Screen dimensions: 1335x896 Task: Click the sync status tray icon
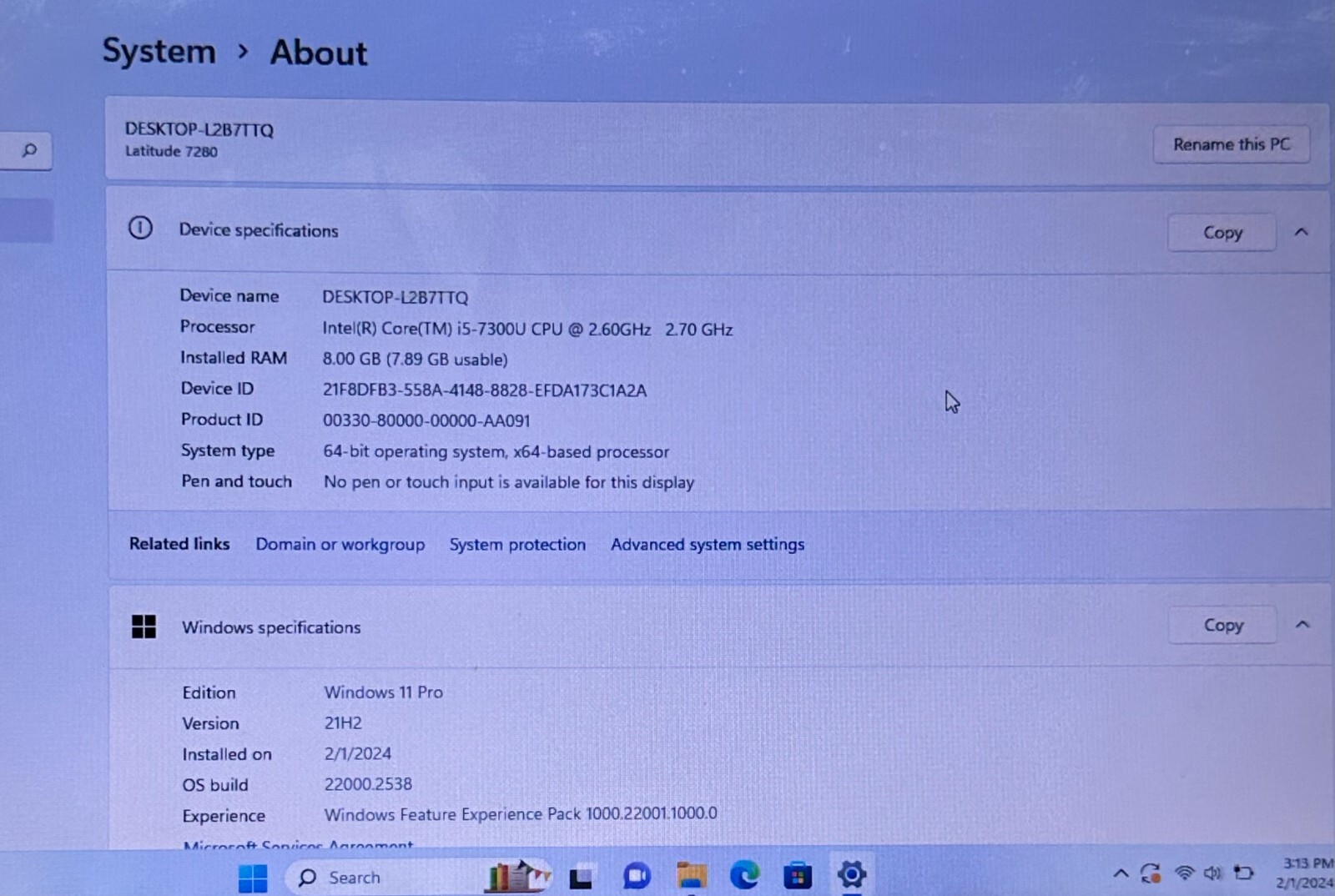pyautogui.click(x=1151, y=873)
